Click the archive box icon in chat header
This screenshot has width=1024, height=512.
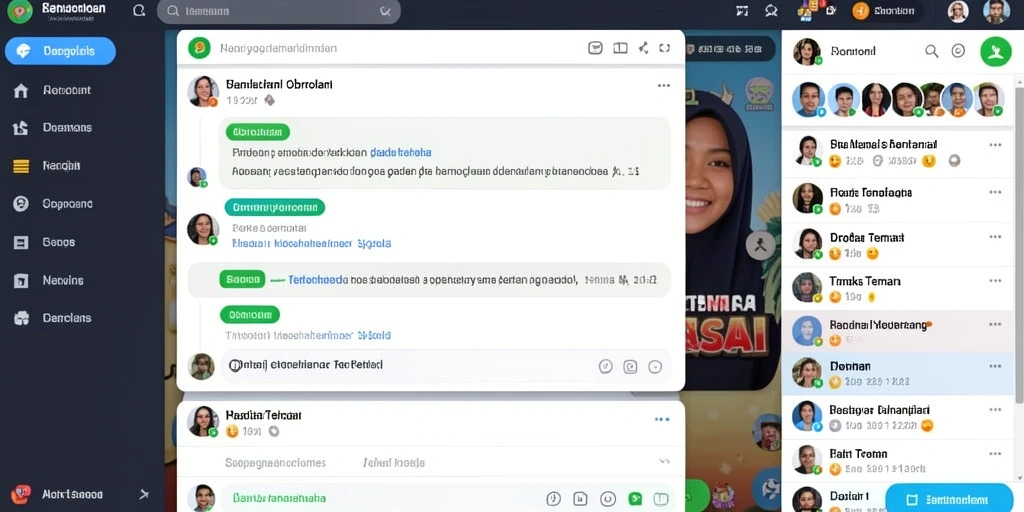pyautogui.click(x=595, y=48)
